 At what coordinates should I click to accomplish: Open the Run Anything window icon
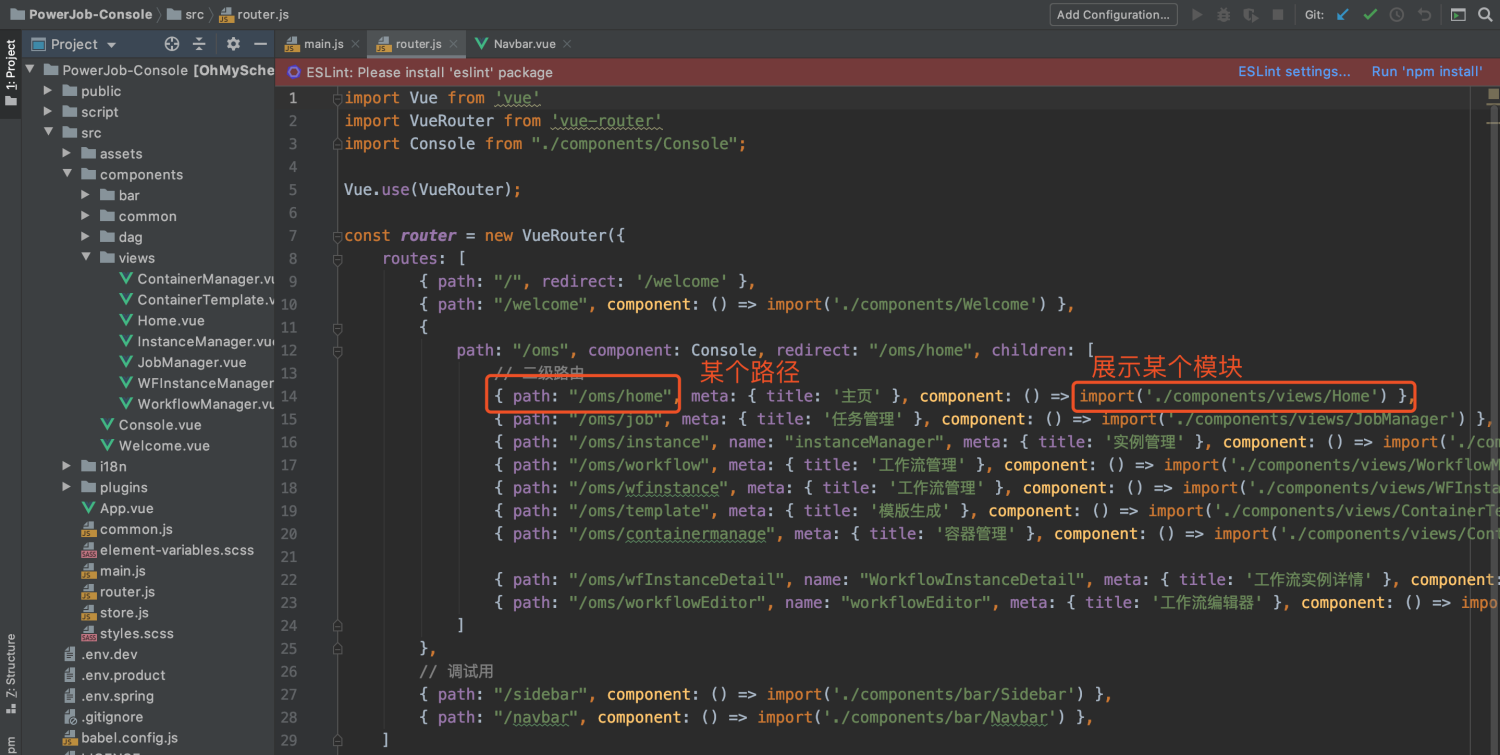(x=1458, y=15)
